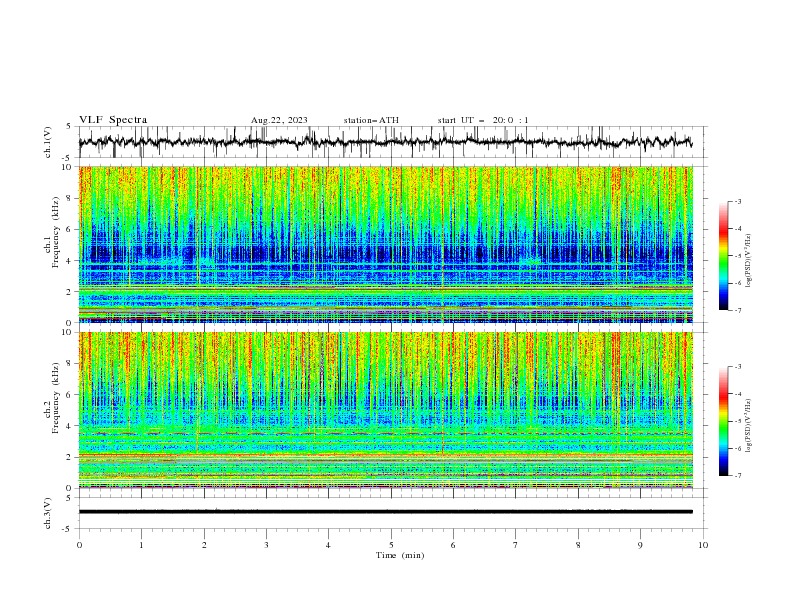Click the ch.2 "Frequency (kHz)" y-axis label
The height and width of the screenshot is (612, 792).
(56, 398)
